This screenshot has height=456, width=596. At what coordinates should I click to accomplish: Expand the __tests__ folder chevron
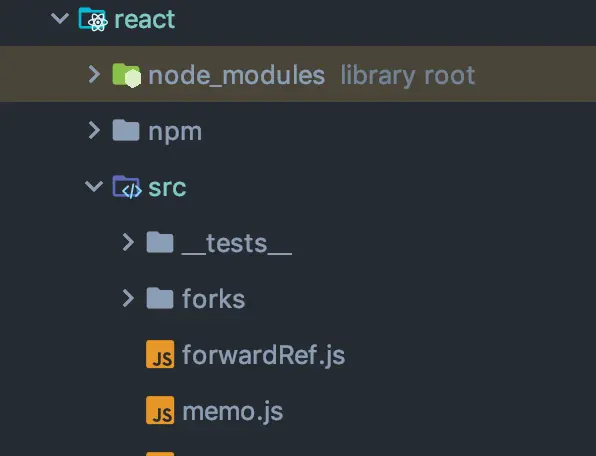(128, 242)
